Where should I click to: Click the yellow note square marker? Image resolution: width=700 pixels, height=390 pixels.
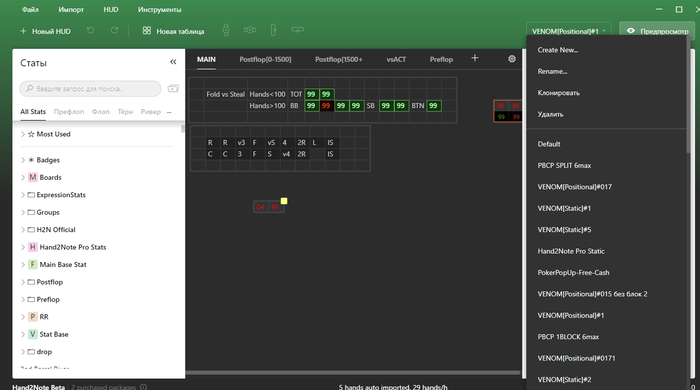[x=284, y=201]
